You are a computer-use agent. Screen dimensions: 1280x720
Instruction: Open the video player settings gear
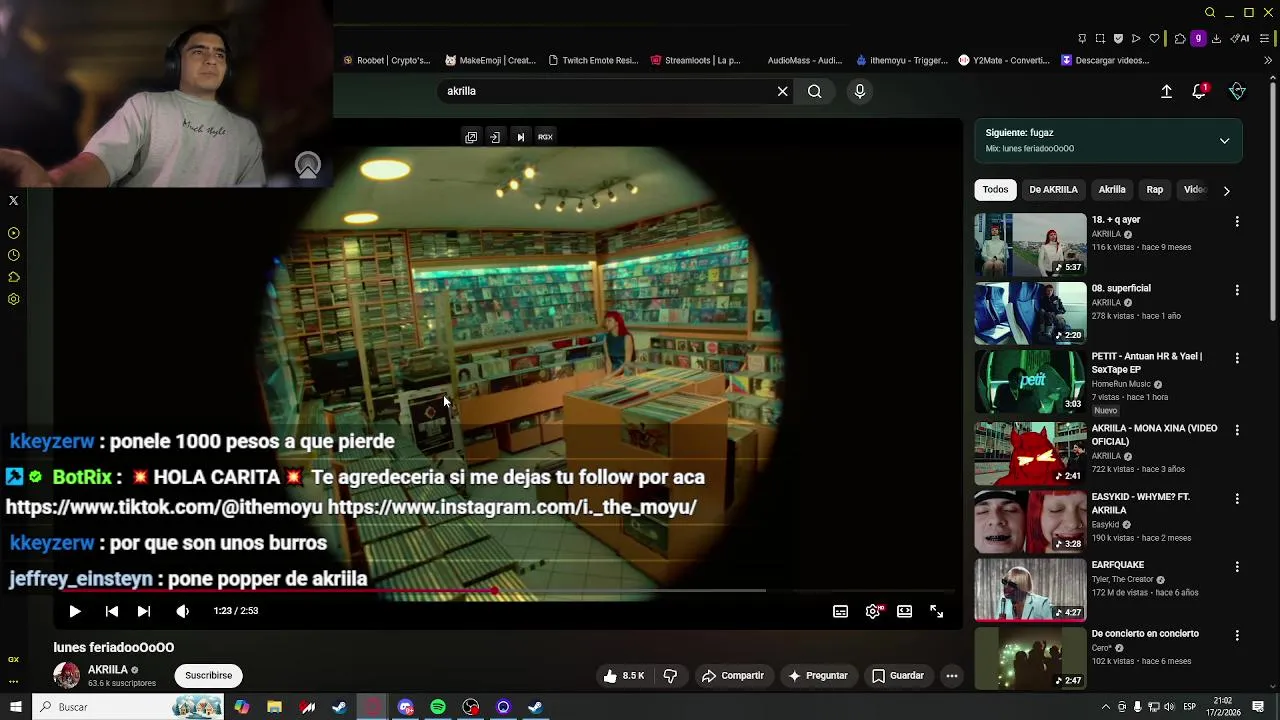coord(873,611)
